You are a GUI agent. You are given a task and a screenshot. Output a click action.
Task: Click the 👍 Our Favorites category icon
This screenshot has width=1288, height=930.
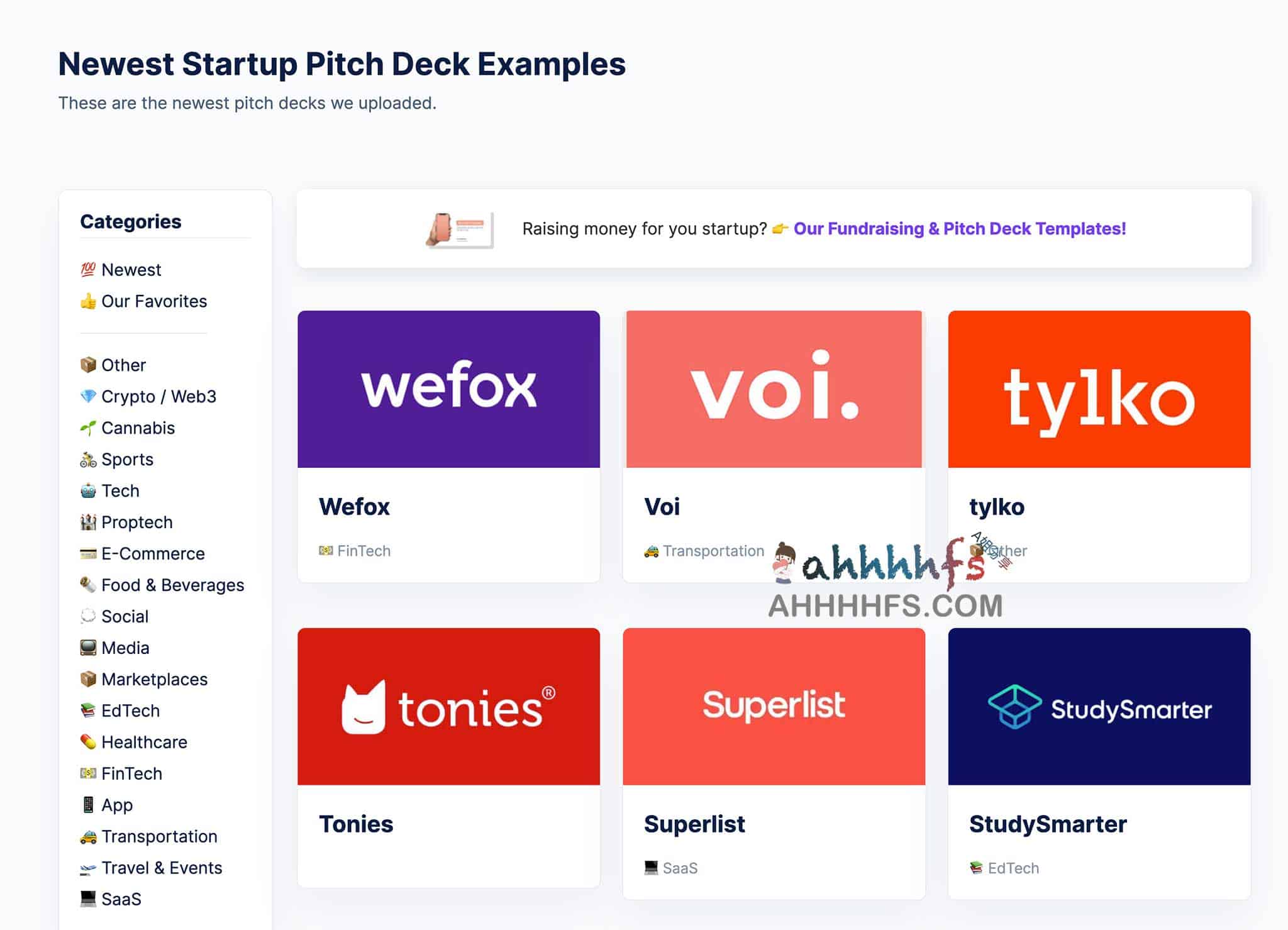89,301
